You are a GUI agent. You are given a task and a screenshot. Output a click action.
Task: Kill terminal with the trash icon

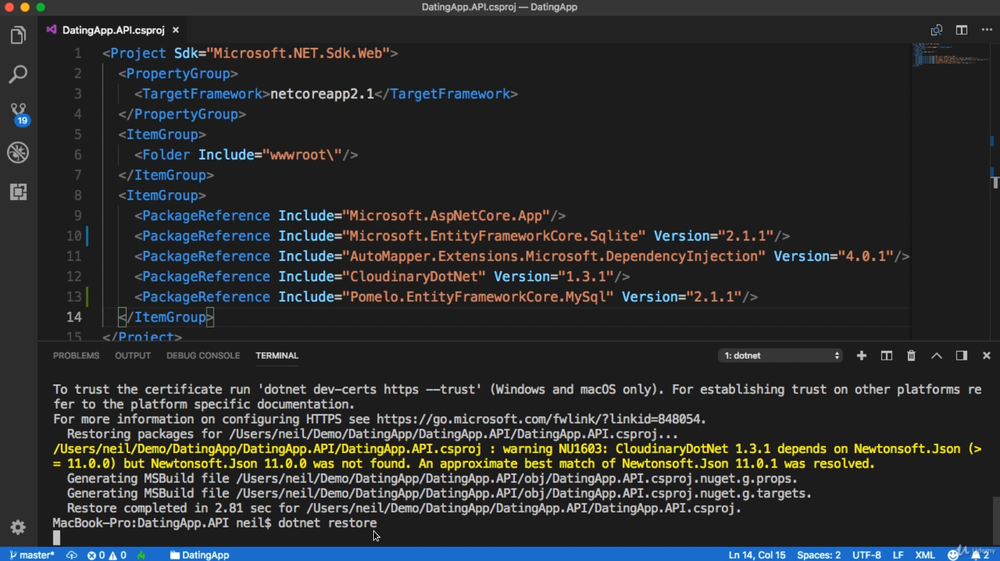coord(911,356)
